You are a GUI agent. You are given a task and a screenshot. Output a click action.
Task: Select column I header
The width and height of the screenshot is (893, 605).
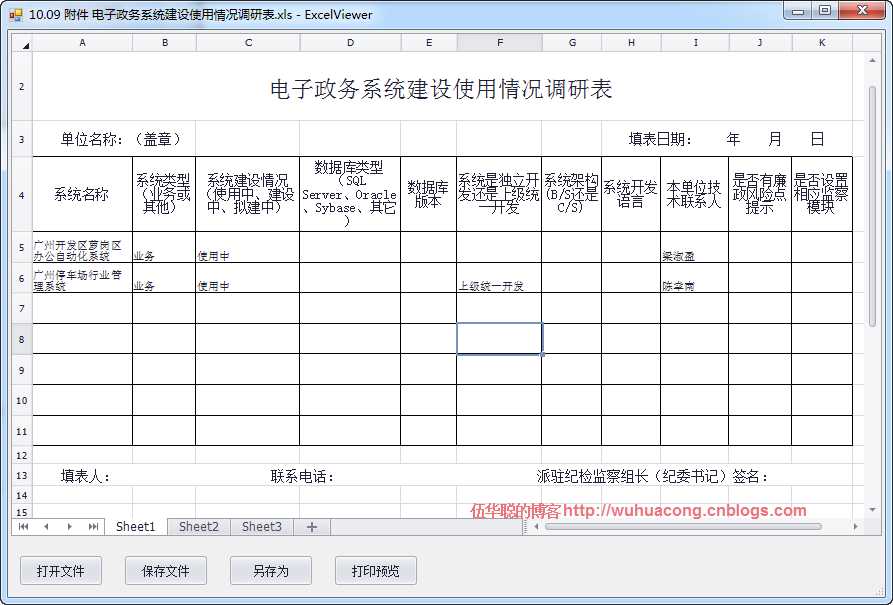pyautogui.click(x=695, y=43)
